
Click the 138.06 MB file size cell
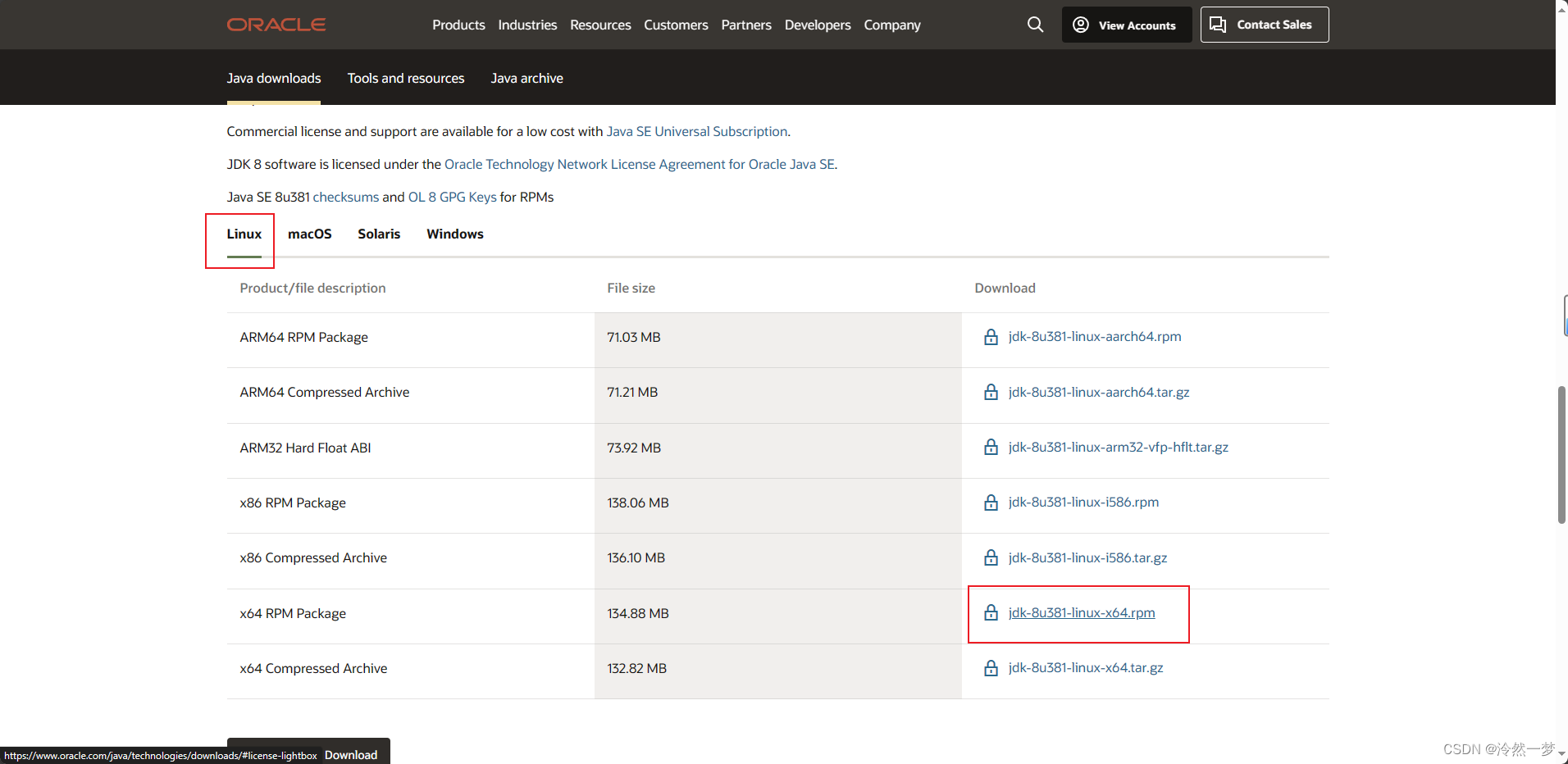(778, 506)
